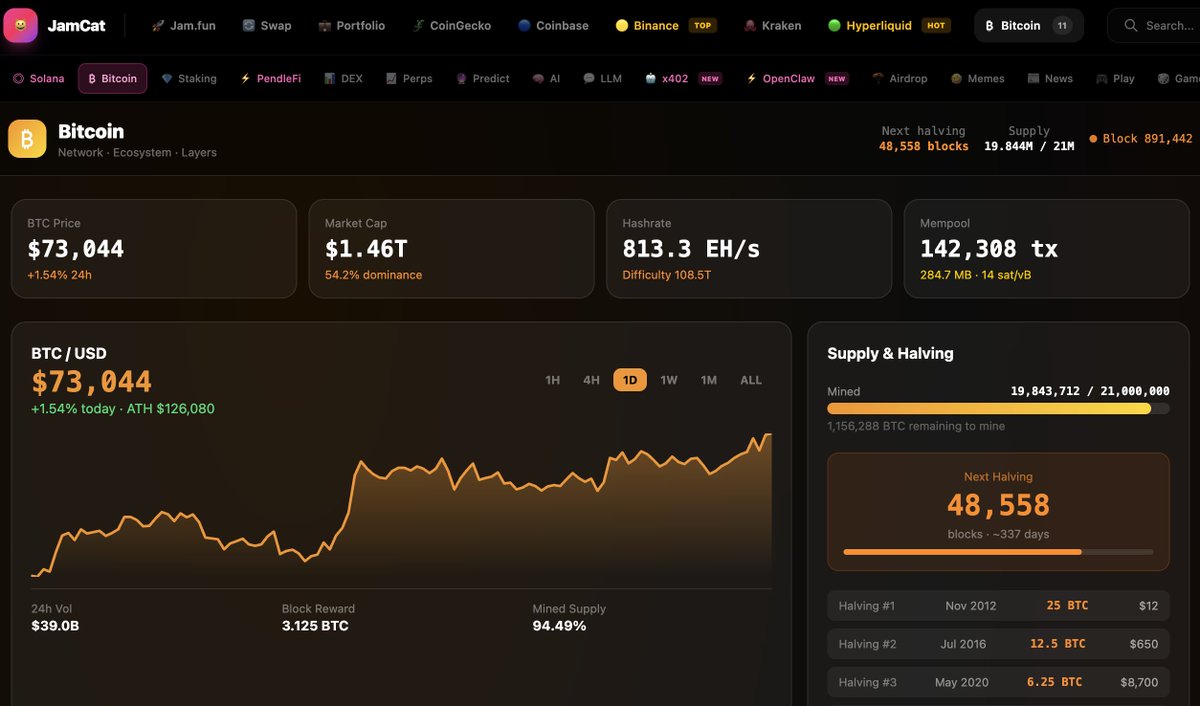Go to CoinGecko via its gecko icon

452,25
